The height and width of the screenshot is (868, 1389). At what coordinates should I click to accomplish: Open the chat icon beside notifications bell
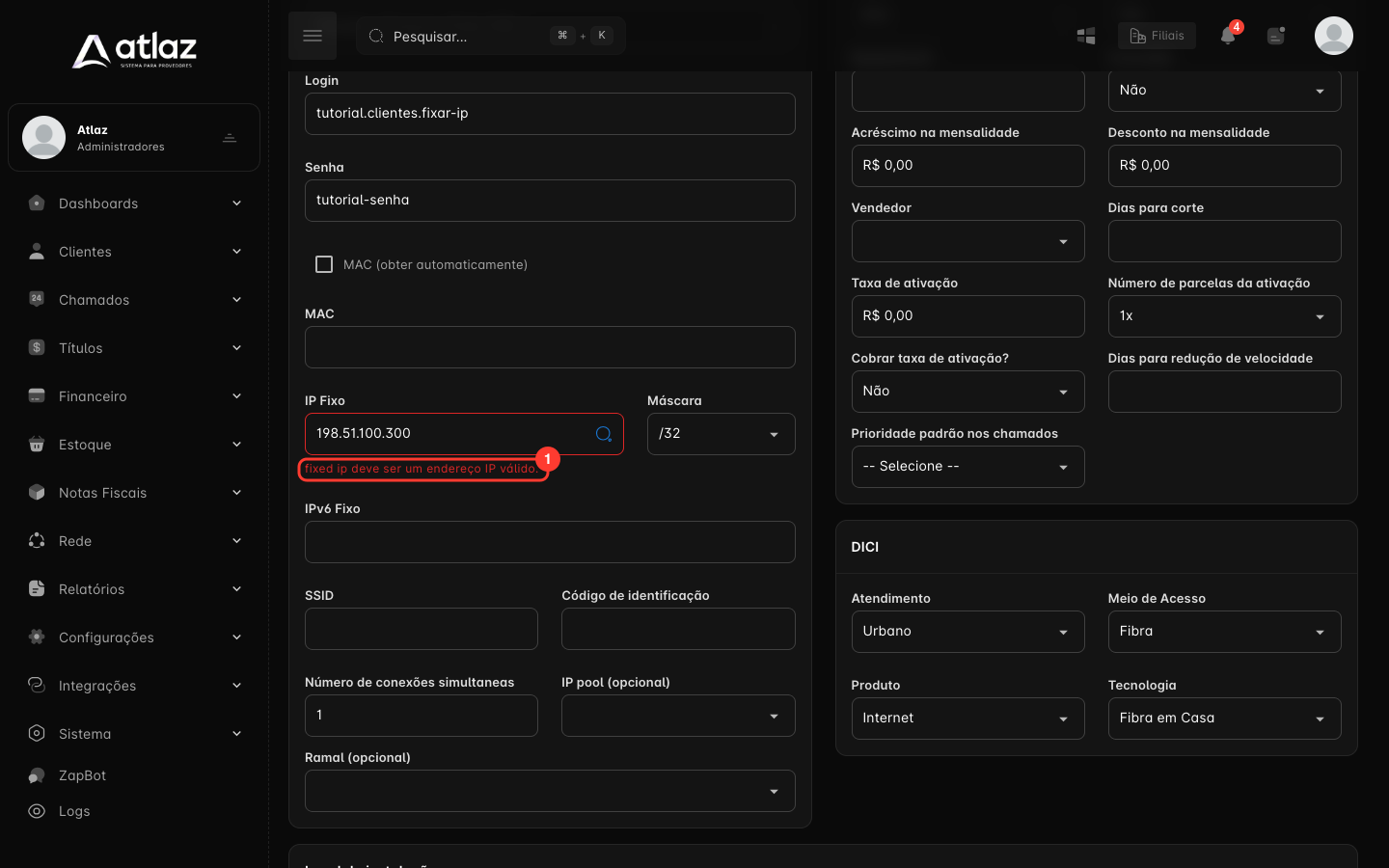[1276, 36]
